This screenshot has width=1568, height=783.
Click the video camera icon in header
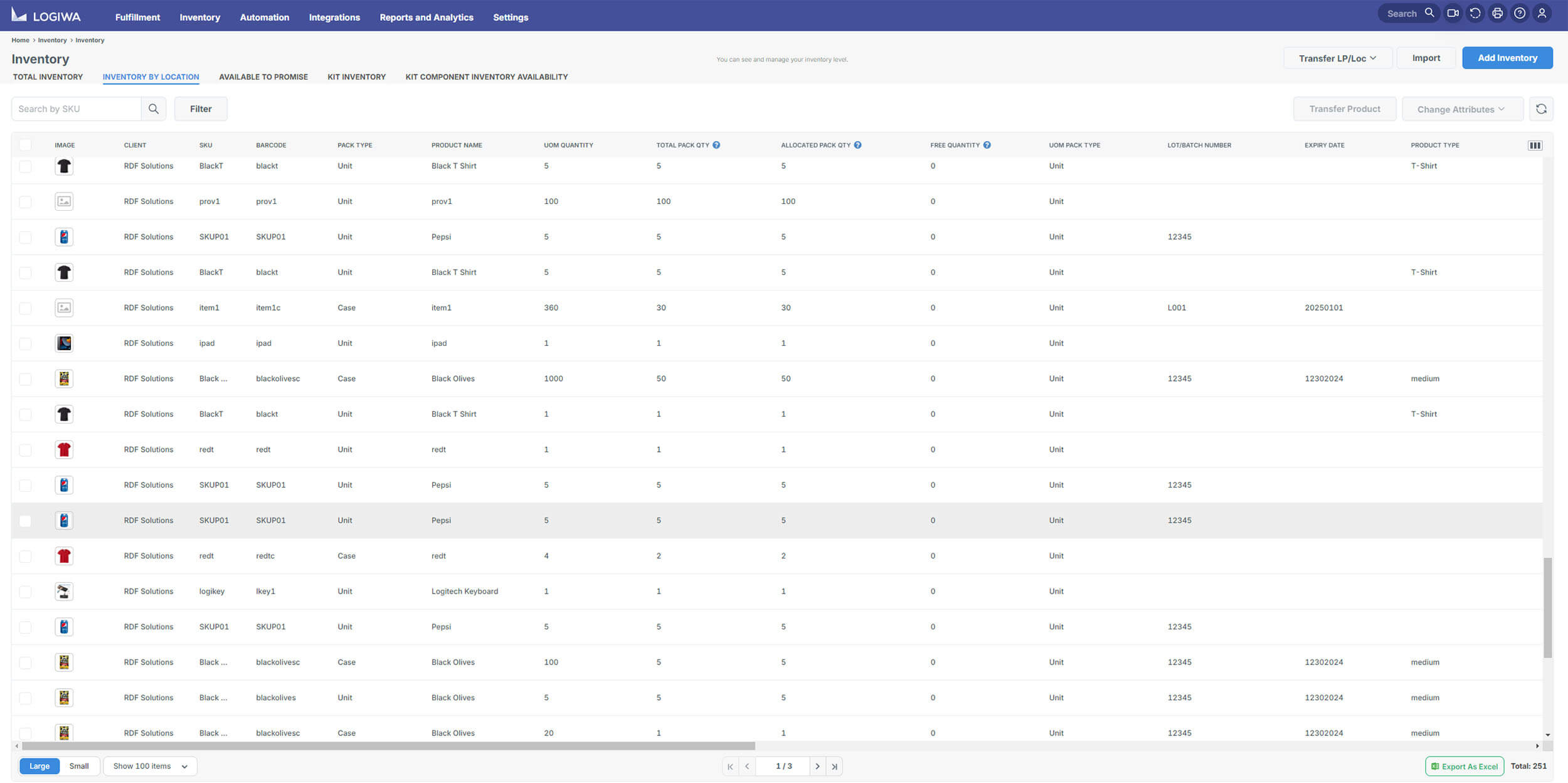pos(1453,13)
